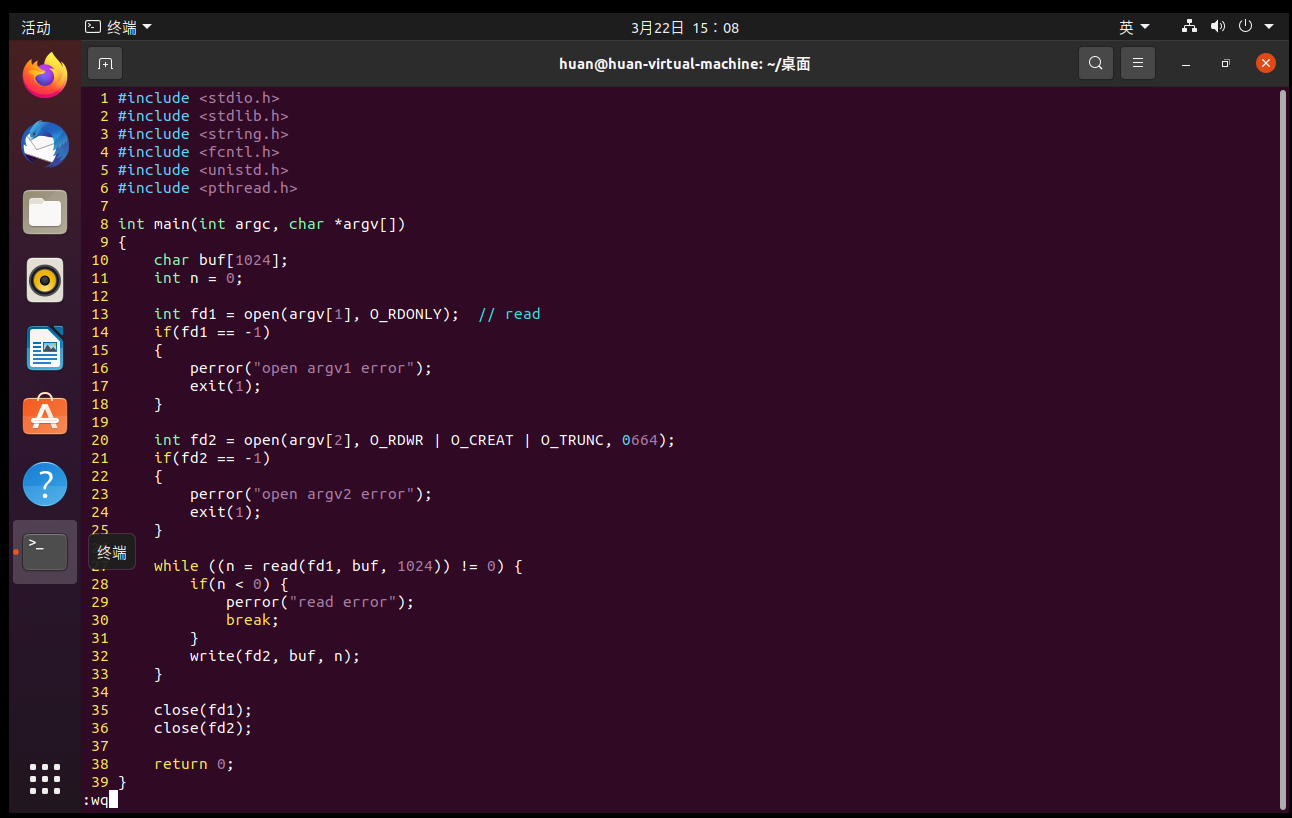The width and height of the screenshot is (1292, 818).
Task: Click the terminal vertical scrollbar
Action: 1283,448
